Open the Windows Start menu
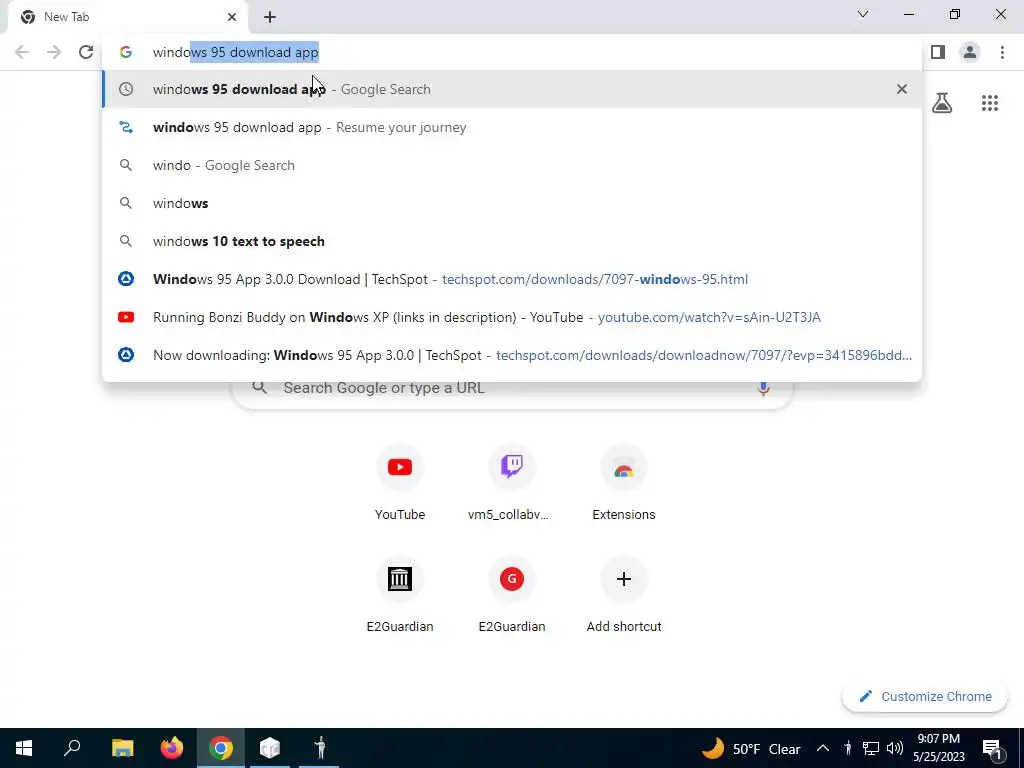This screenshot has width=1024, height=768. click(24, 748)
